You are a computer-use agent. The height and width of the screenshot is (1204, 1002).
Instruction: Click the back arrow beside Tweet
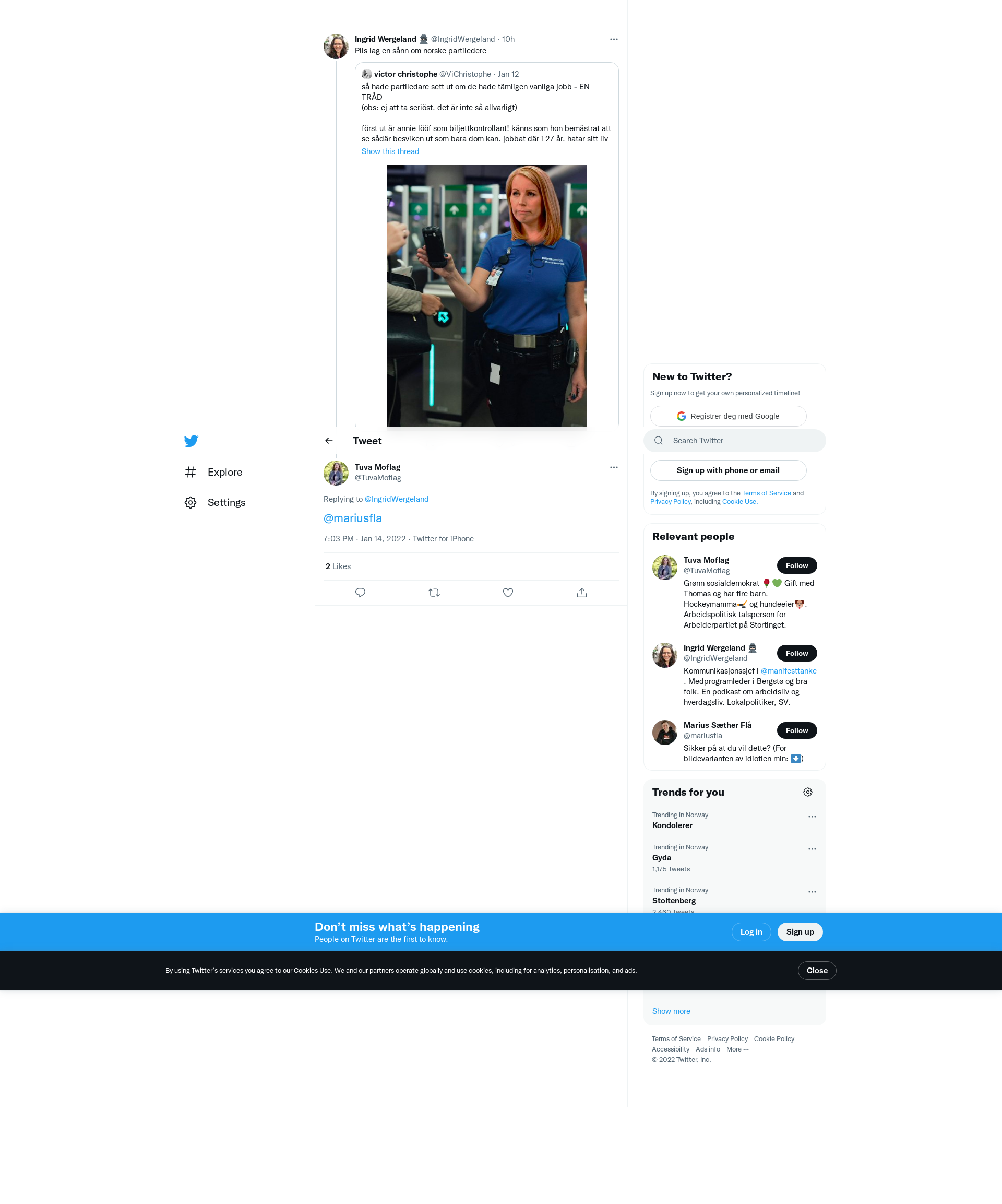pyautogui.click(x=329, y=441)
